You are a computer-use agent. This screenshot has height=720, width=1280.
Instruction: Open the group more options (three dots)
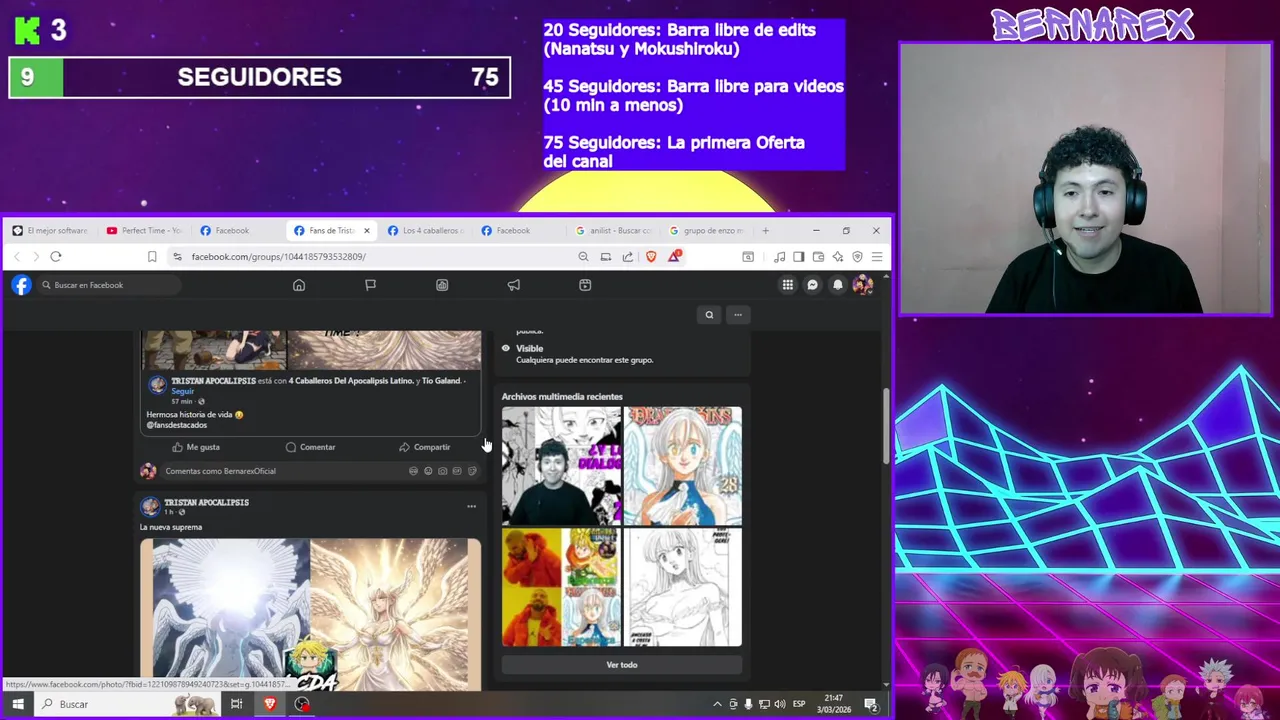tap(738, 315)
